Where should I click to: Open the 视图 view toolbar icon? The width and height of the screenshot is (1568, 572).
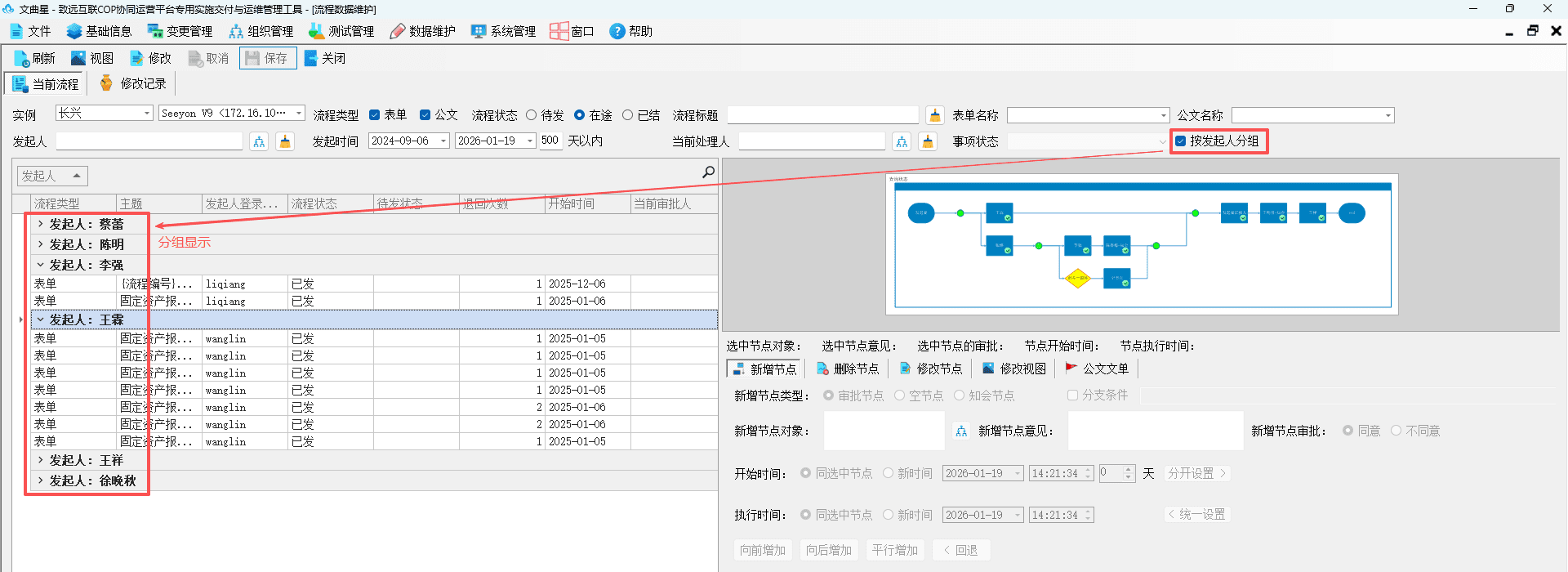[x=78, y=58]
